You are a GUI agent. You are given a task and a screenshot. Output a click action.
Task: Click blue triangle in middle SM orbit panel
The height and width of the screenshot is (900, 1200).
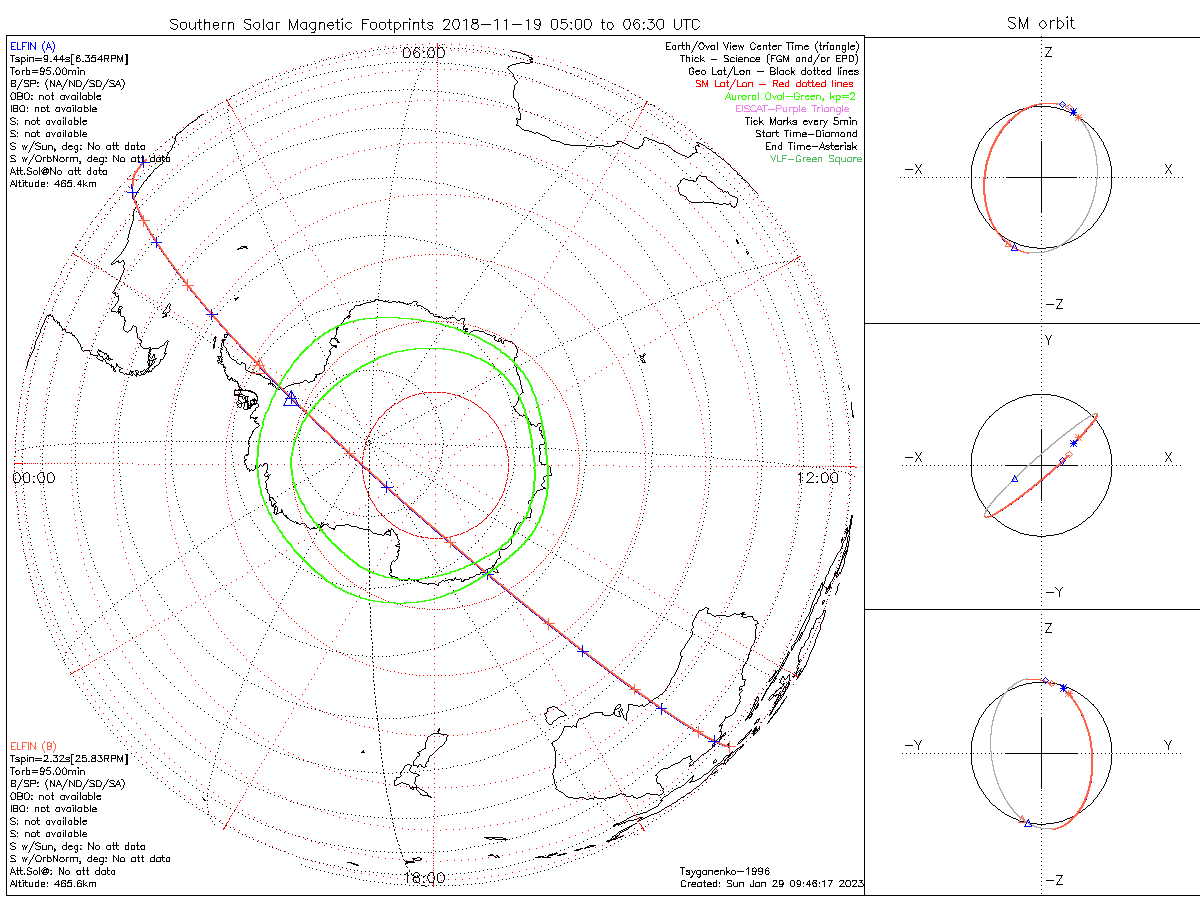1015,479
